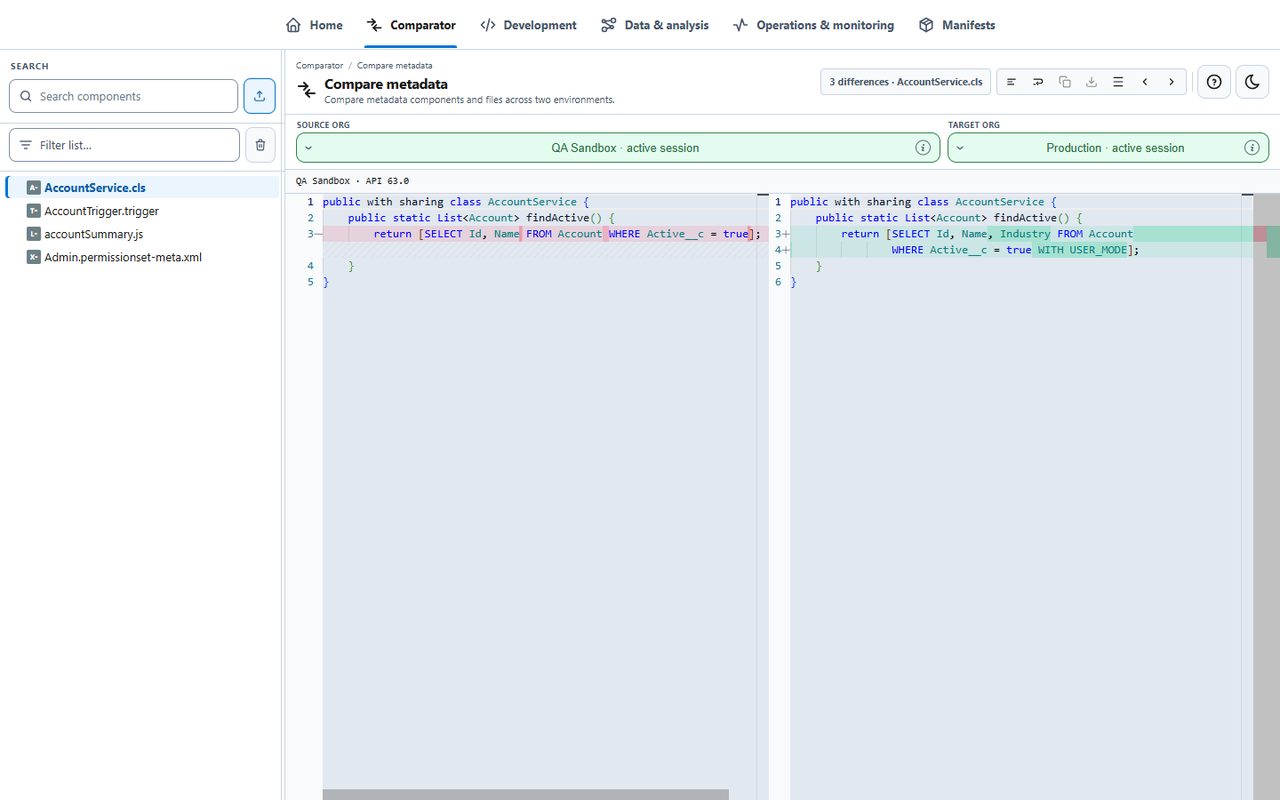Viewport: 1280px width, 800px height.
Task: Click "Industry" in the target query line
Action: (x=1025, y=234)
